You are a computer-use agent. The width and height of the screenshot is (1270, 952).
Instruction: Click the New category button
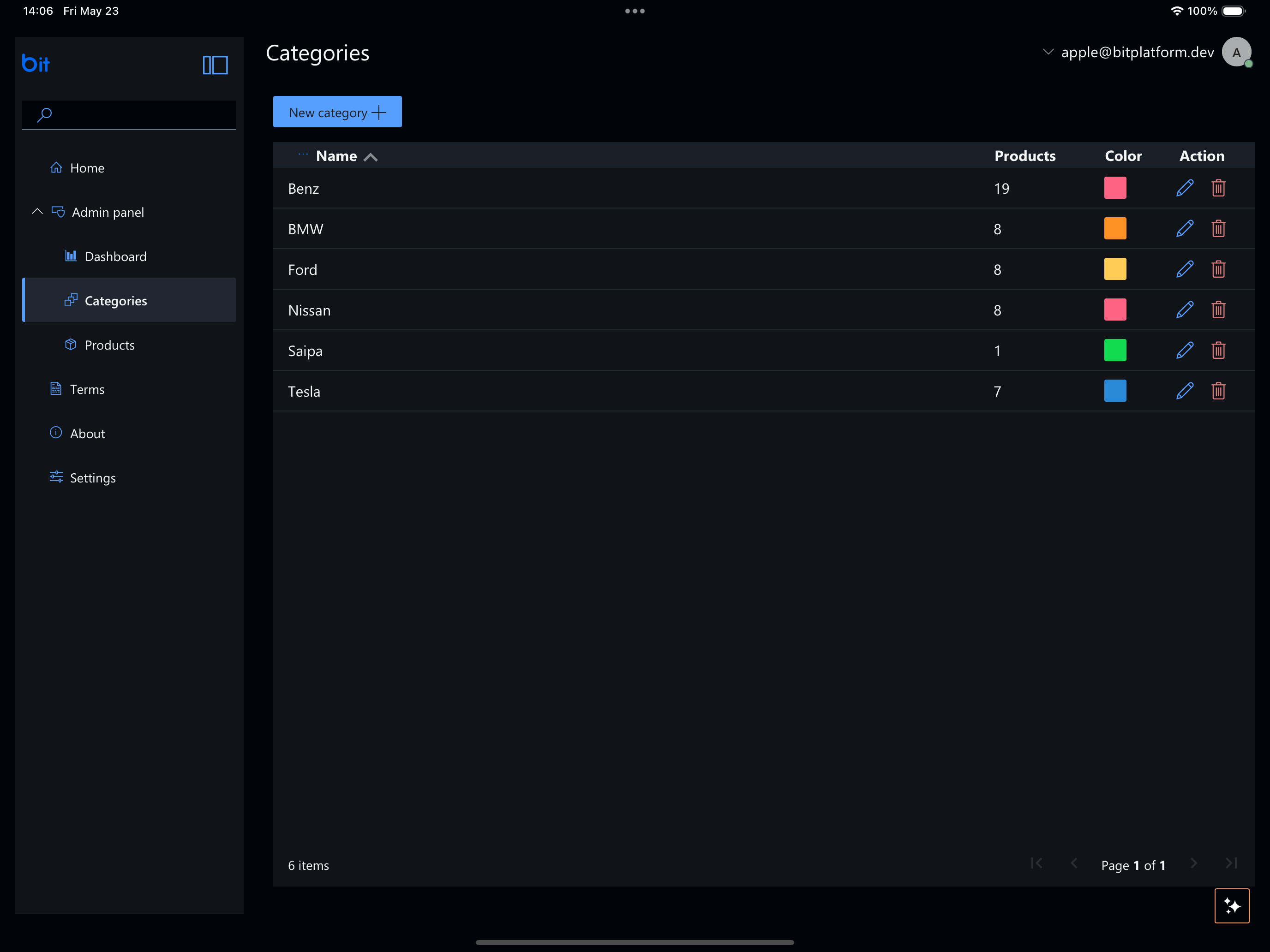338,112
